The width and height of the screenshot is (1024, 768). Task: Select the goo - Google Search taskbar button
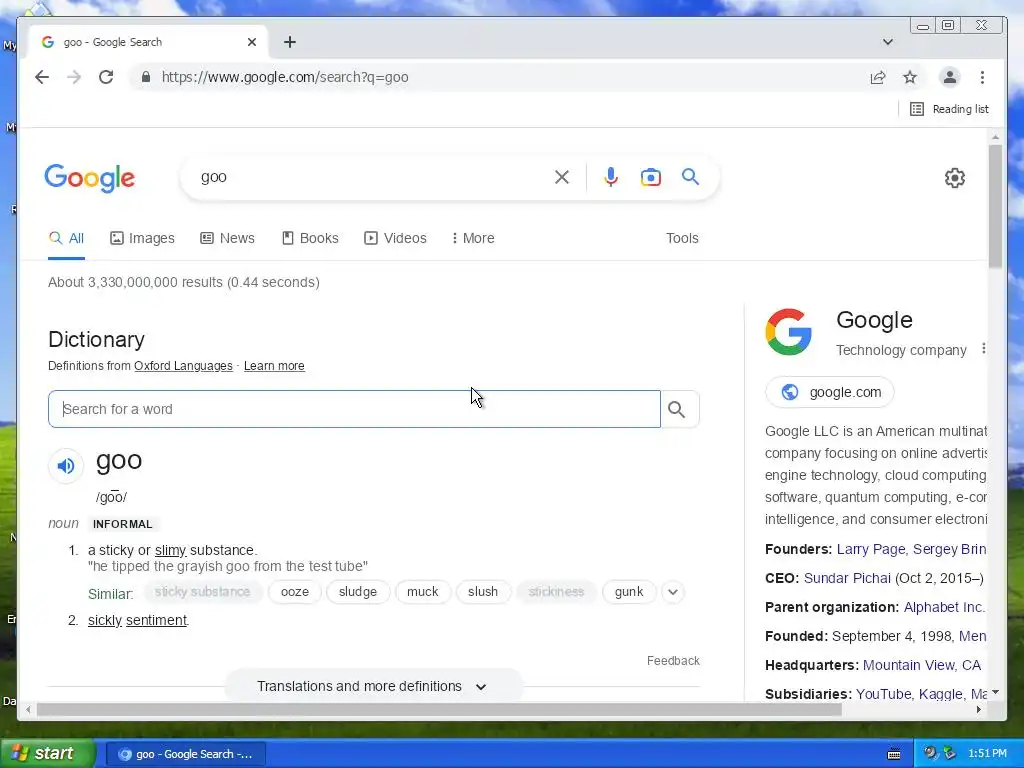tap(185, 754)
